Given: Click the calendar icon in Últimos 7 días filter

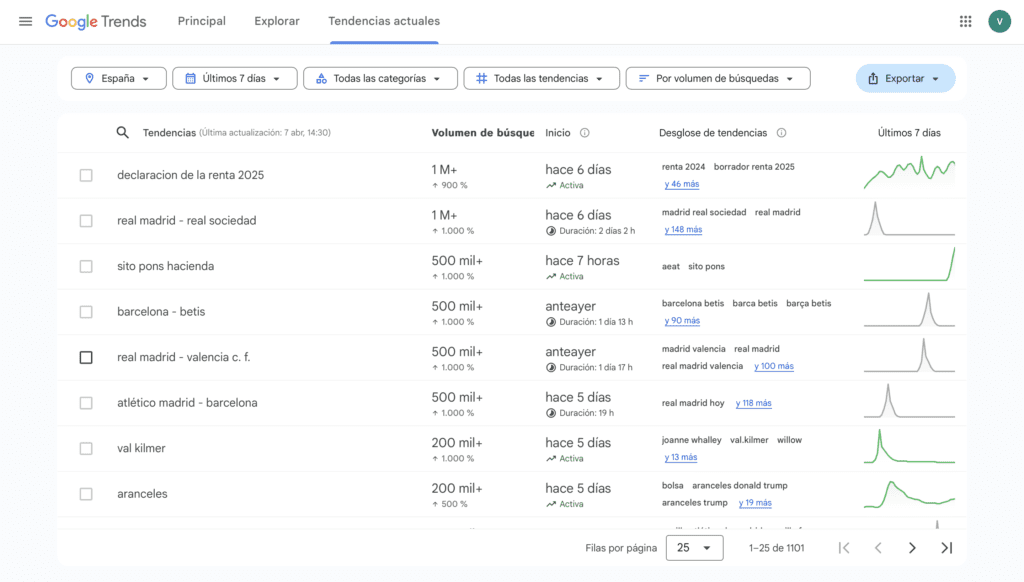Looking at the screenshot, I should (x=190, y=78).
